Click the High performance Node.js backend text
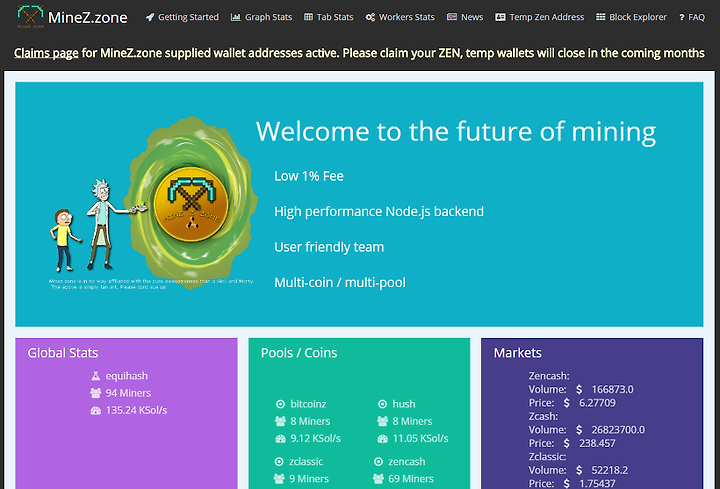The image size is (720, 489). coord(379,212)
